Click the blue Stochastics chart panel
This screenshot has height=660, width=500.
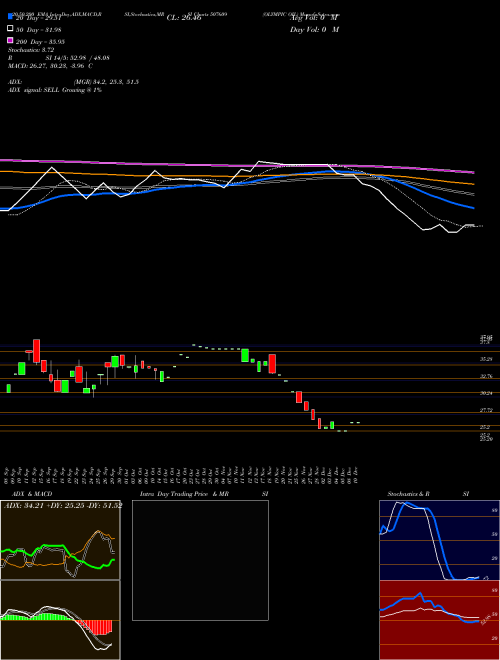click(439, 540)
